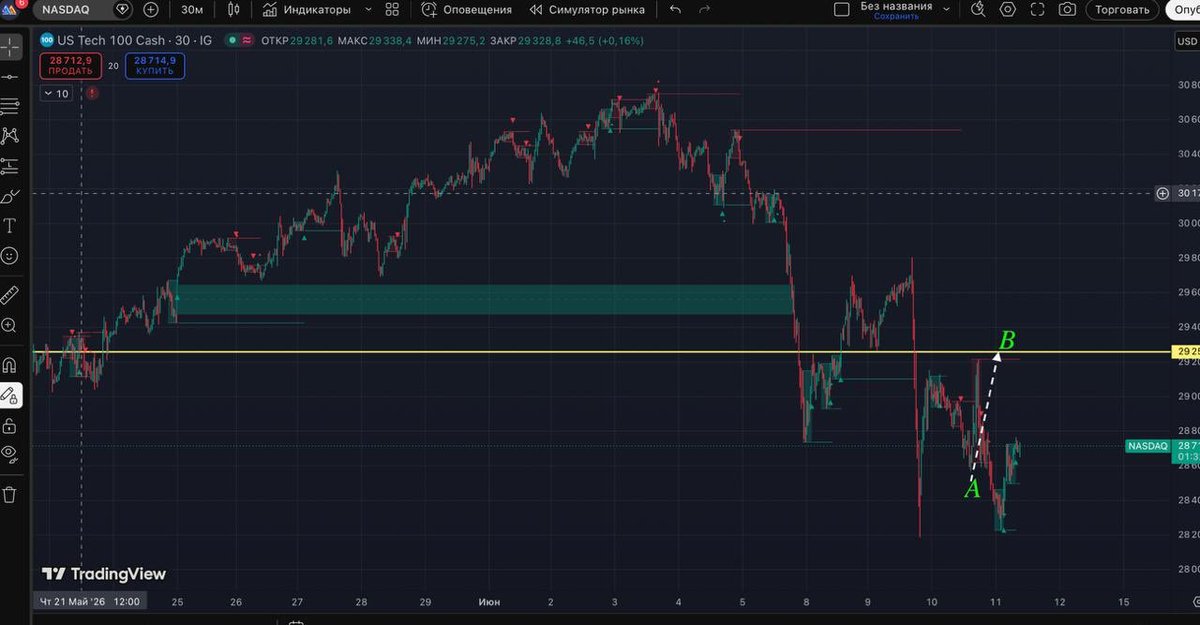Select the ruler measure tool
The width and height of the screenshot is (1200, 625).
(x=10, y=294)
